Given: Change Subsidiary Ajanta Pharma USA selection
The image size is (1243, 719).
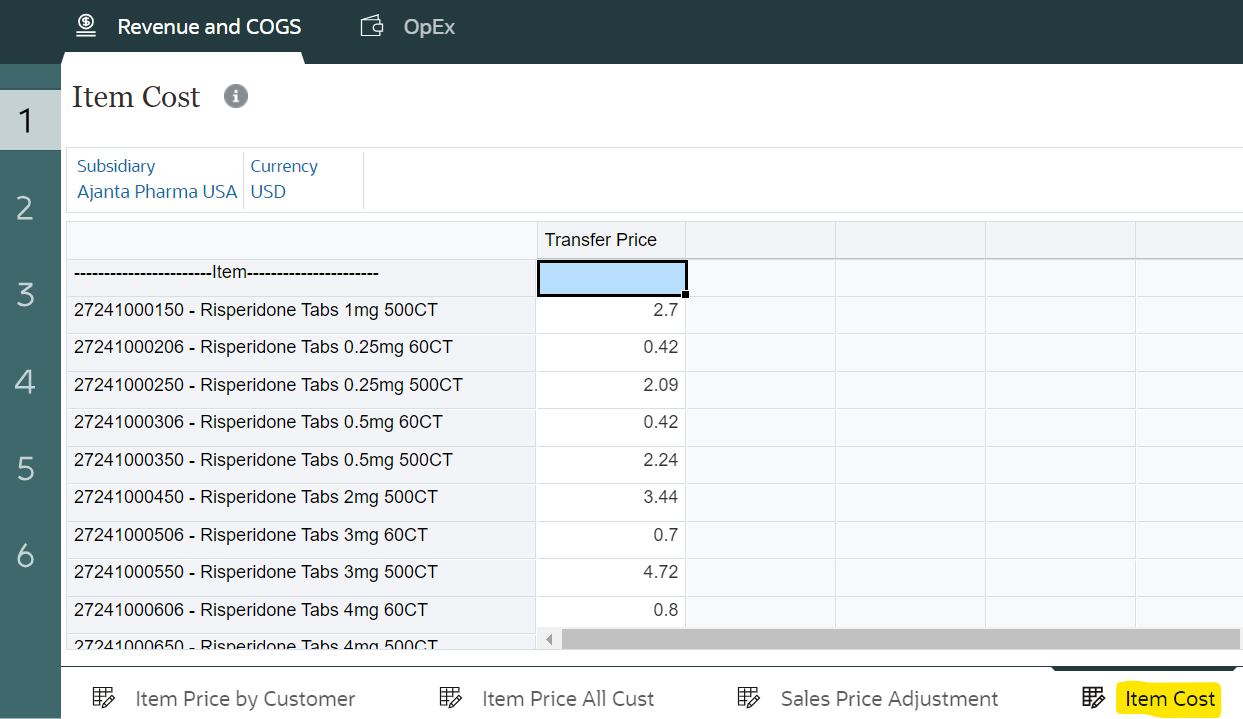Looking at the screenshot, I should [x=157, y=192].
